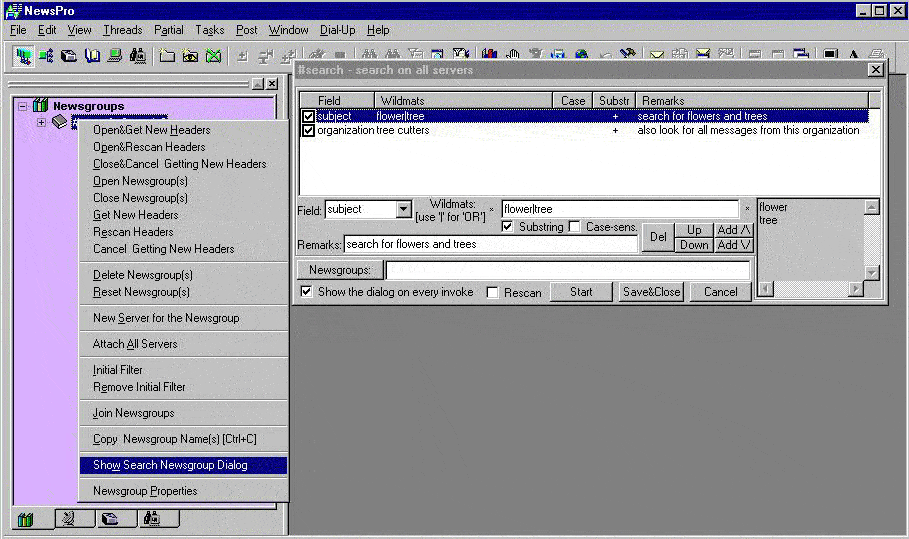909x539 pixels.
Task: Select Show Search Newsgroup Dialog menu entry
Action: (183, 465)
